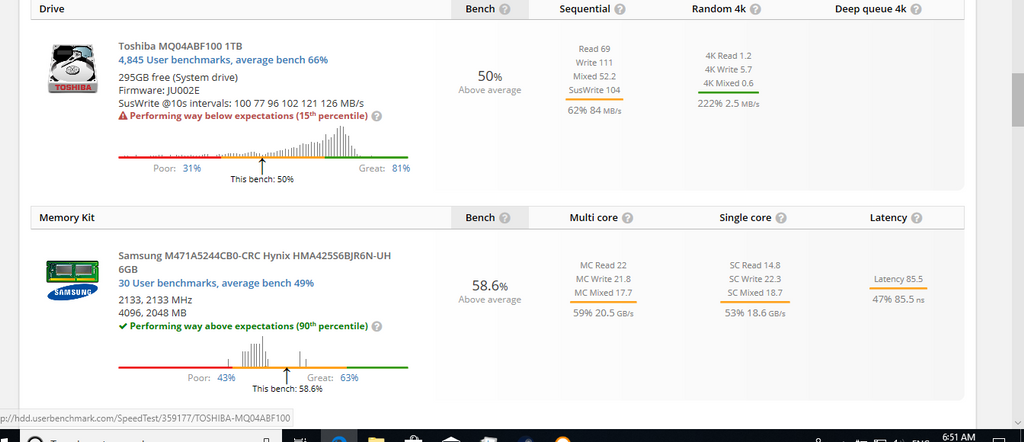Open help icon next to Sequential
The height and width of the screenshot is (442, 1024).
tap(620, 9)
